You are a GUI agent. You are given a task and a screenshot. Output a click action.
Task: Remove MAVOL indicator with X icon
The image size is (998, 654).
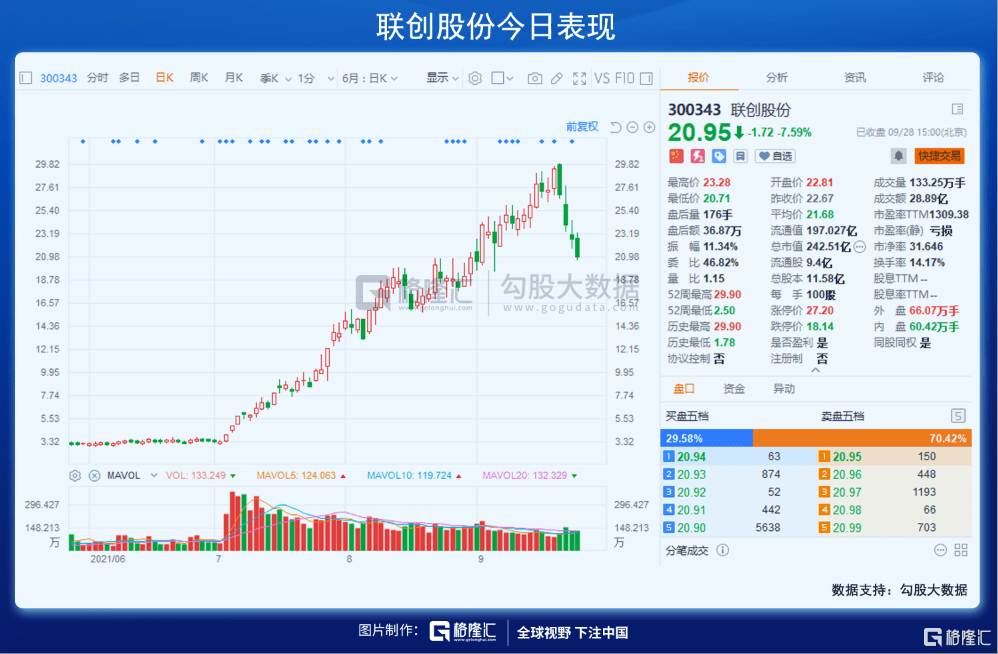[x=94, y=475]
